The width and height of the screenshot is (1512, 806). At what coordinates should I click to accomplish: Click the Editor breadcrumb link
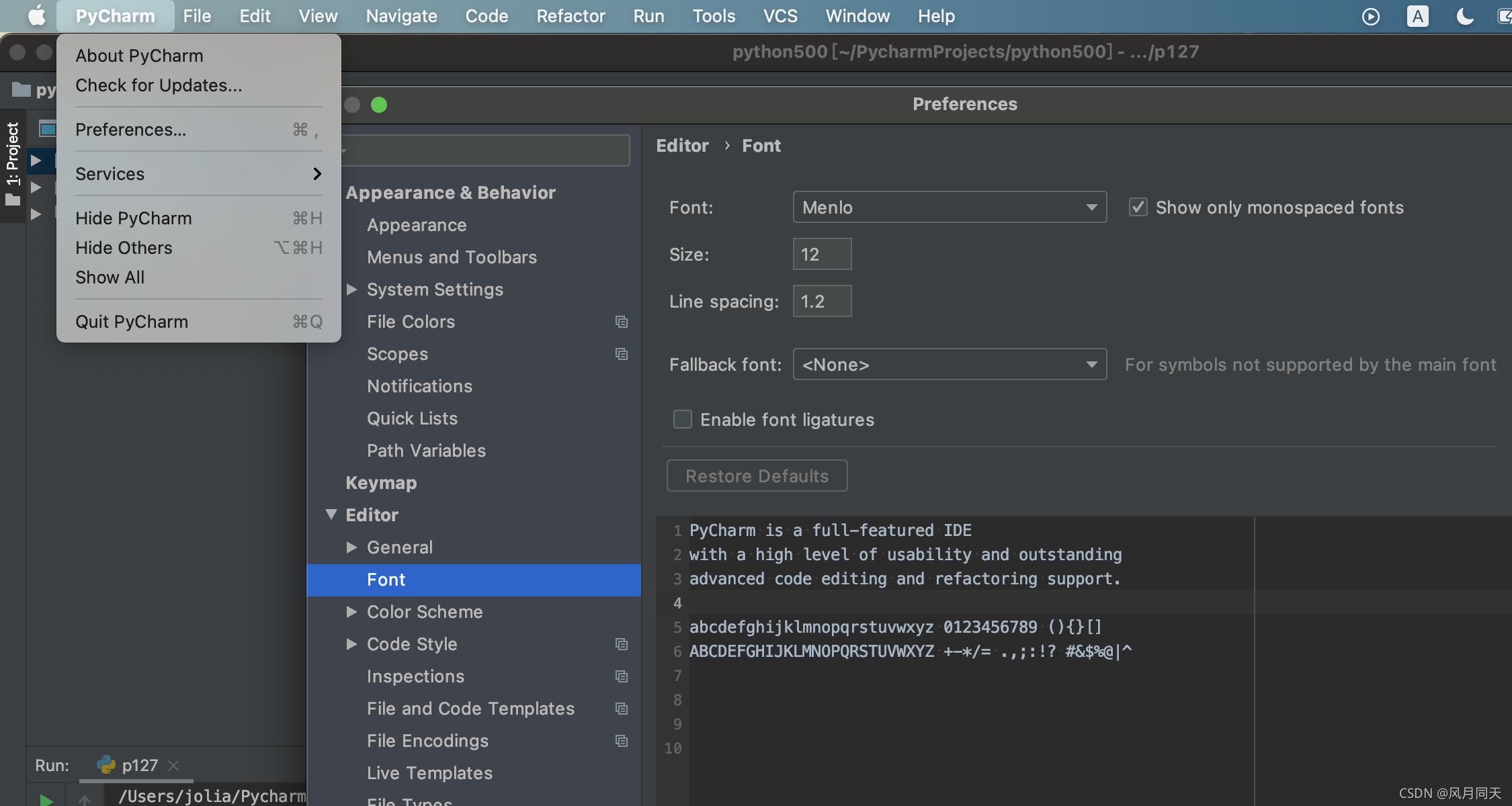[682, 146]
